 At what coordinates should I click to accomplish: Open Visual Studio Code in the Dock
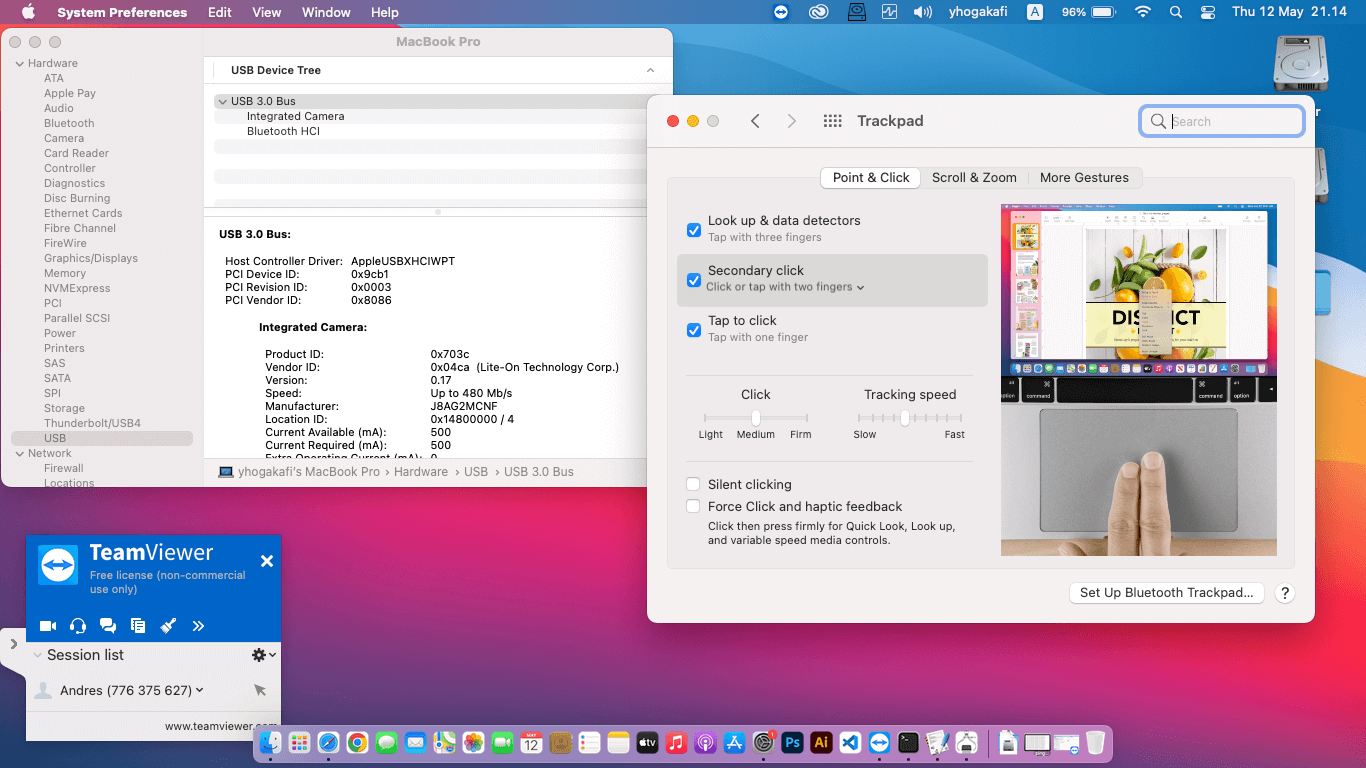[850, 743]
